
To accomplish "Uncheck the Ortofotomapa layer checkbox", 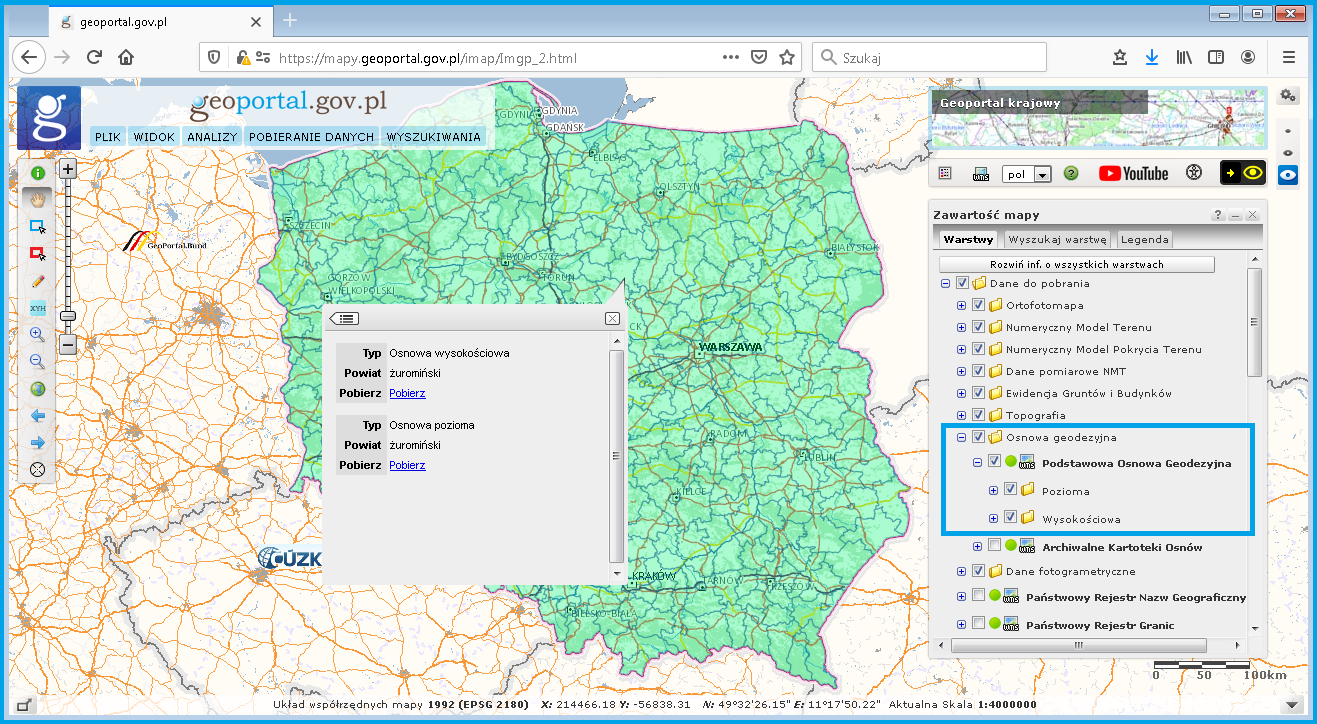I will click(978, 305).
